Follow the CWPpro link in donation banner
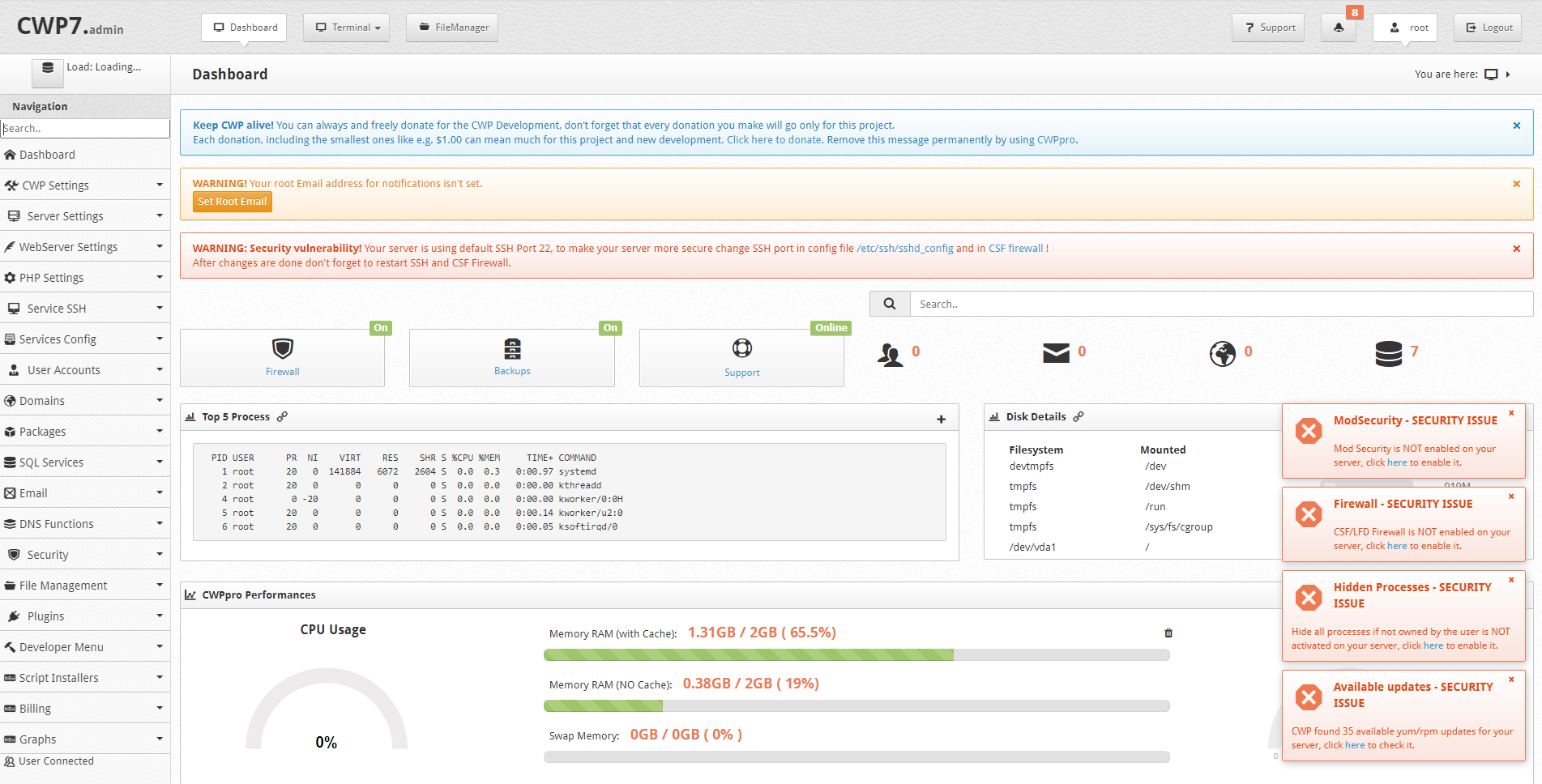Viewport: 1542px width, 784px height. [1057, 140]
